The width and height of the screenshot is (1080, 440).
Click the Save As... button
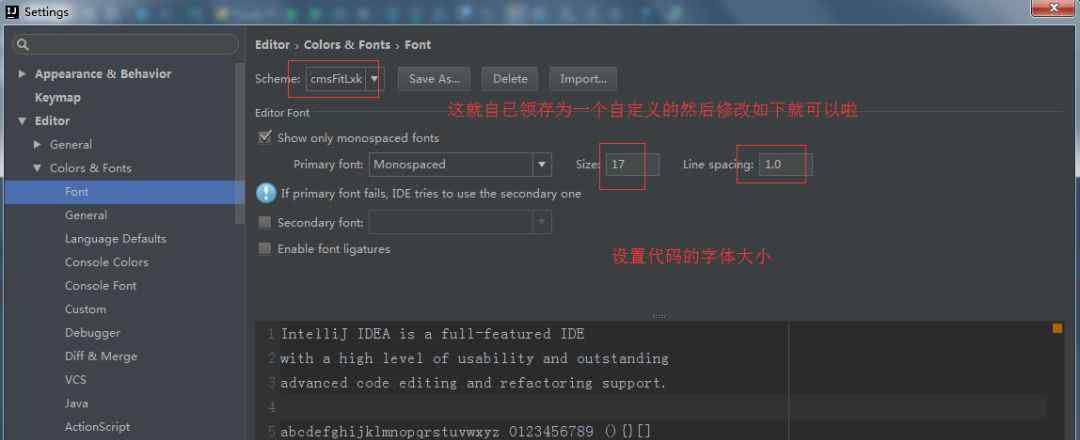coord(434,79)
